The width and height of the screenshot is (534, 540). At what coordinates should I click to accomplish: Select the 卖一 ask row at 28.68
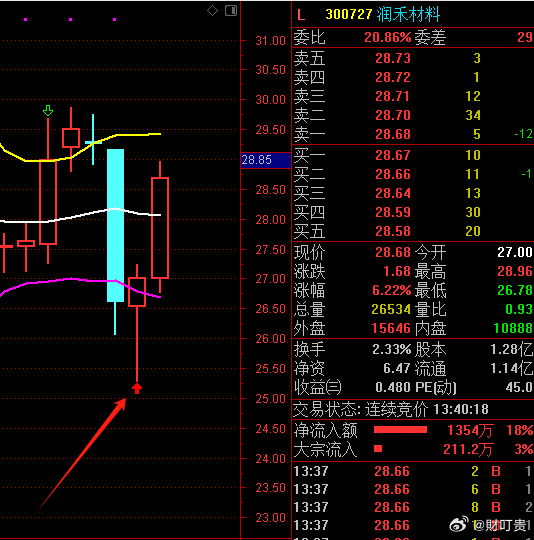point(413,134)
